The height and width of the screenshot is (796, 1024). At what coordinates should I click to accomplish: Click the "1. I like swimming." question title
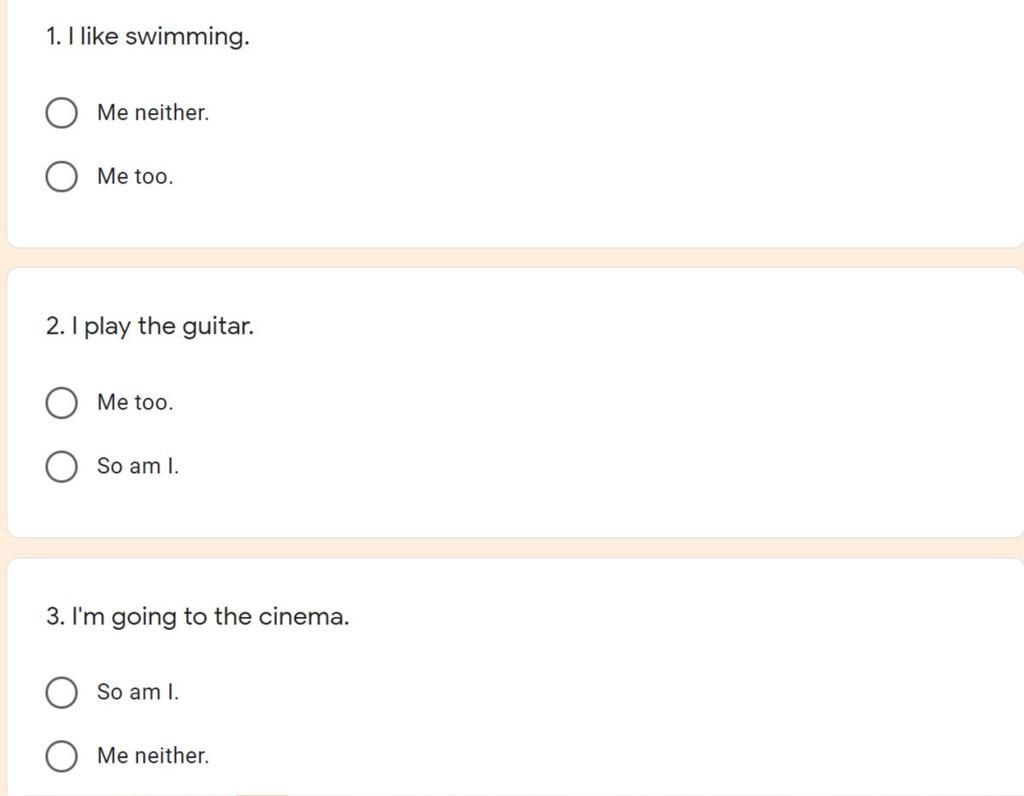(148, 37)
